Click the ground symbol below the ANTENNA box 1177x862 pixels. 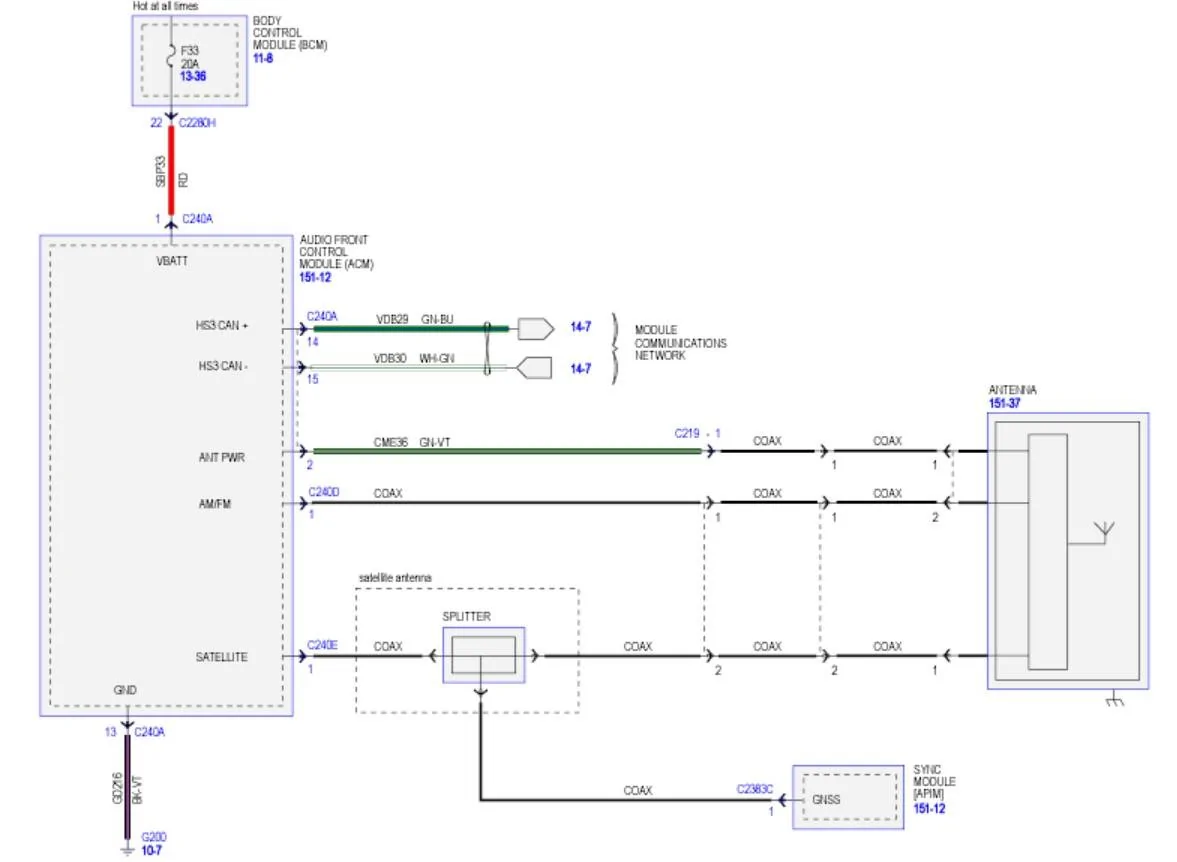(x=1115, y=700)
